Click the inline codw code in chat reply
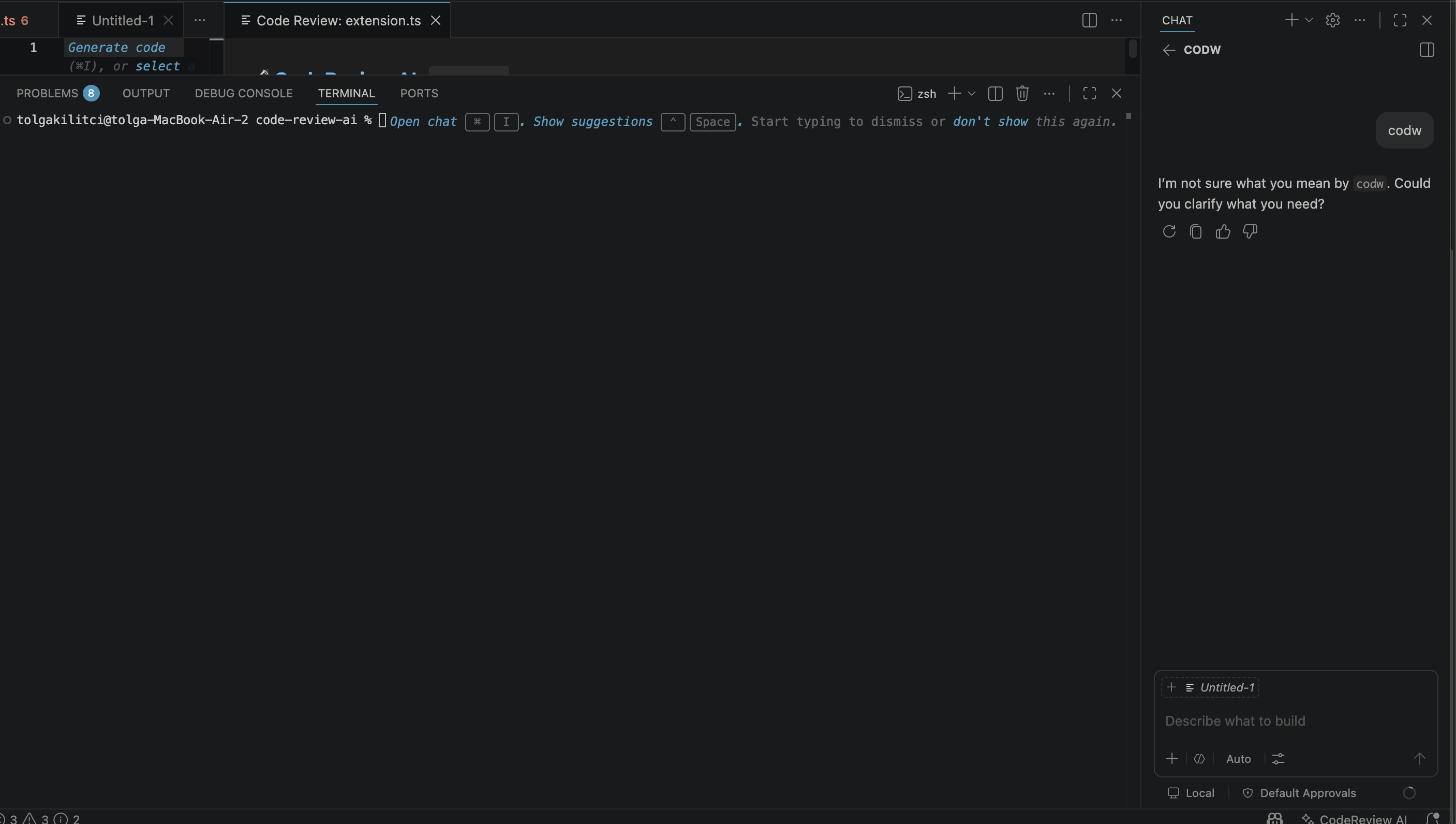This screenshot has width=1456, height=824. [x=1370, y=183]
